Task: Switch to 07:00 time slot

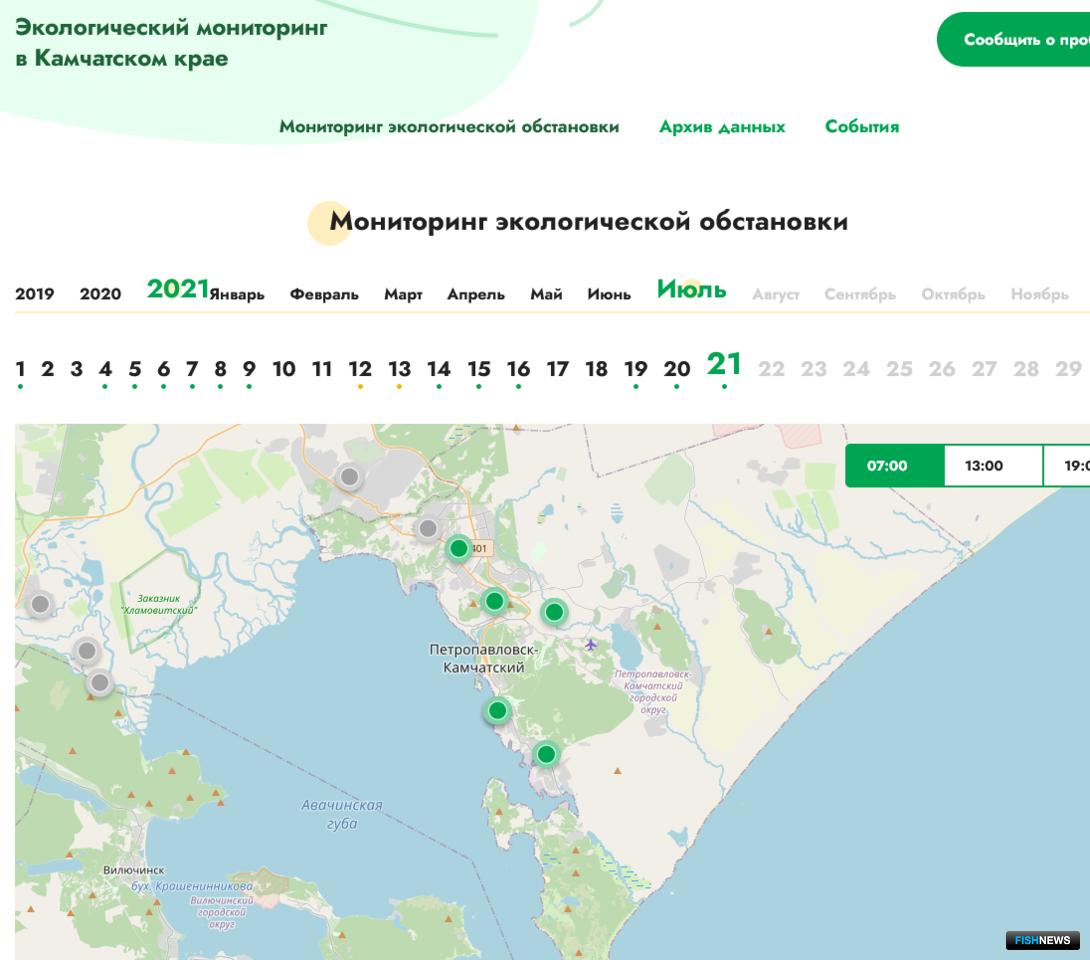Action: (894, 466)
